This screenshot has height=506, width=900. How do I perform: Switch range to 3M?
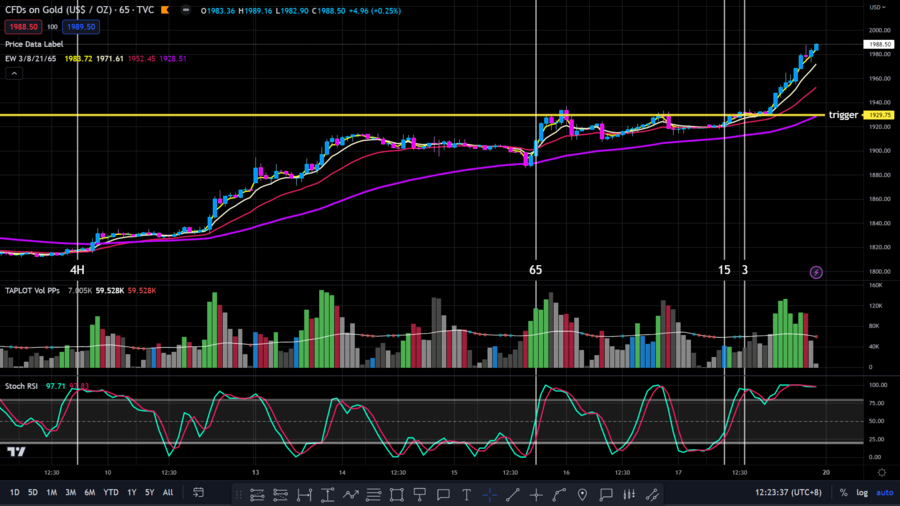71,492
